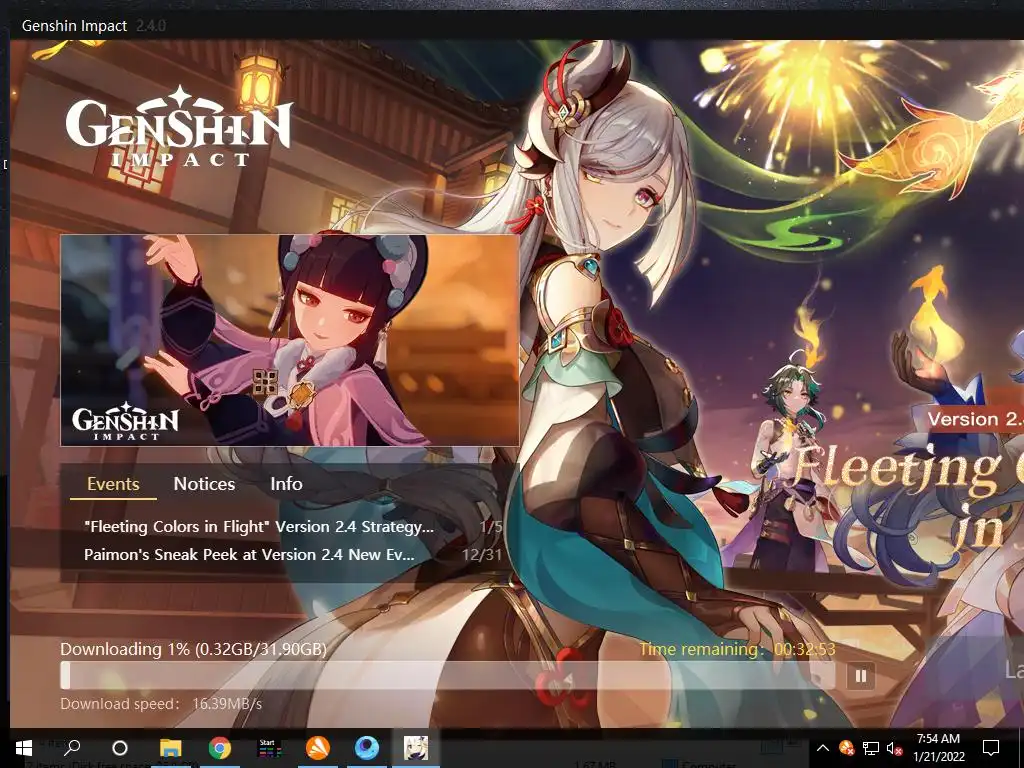Viewport: 1024px width, 768px height.
Task: Pause the game download
Action: 860,676
